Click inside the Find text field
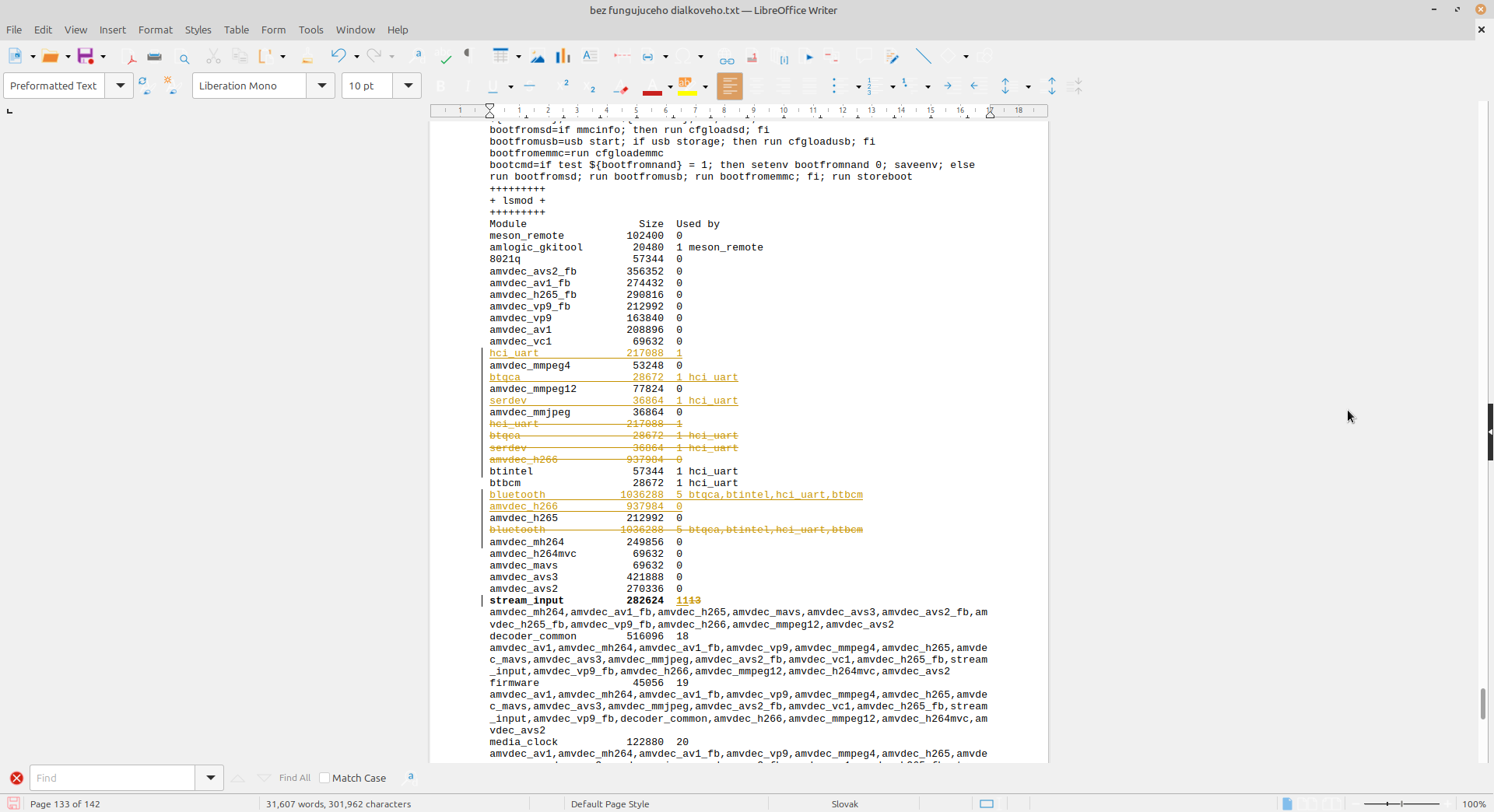 [112, 778]
